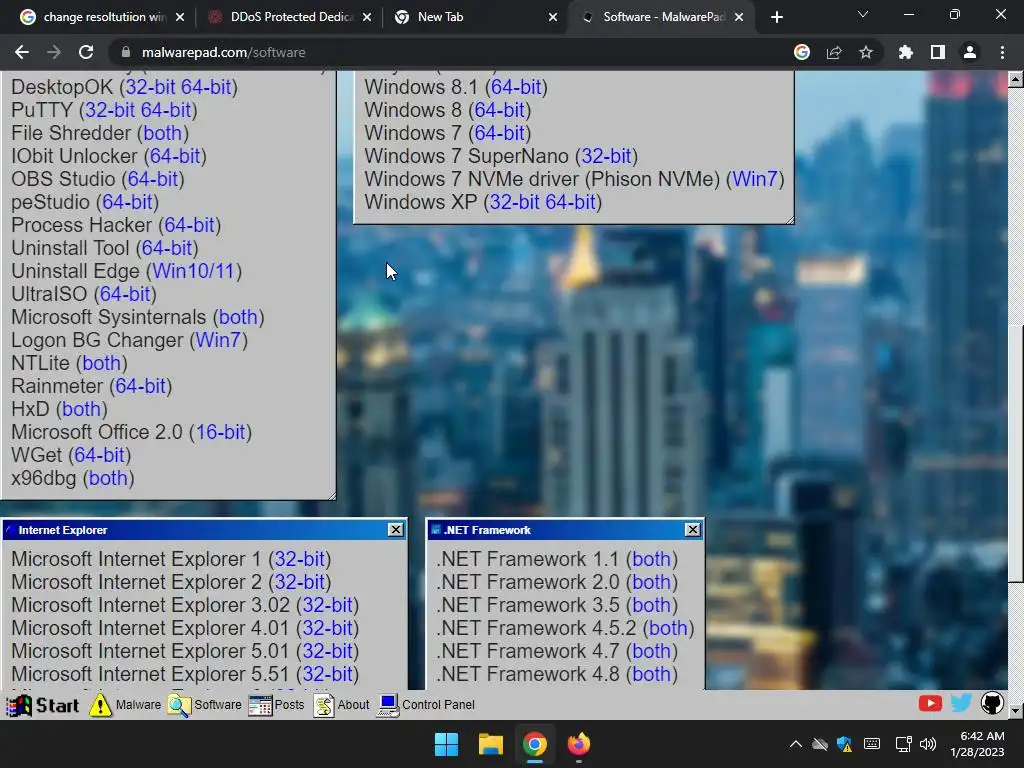Image resolution: width=1024 pixels, height=768 pixels.
Task: Open the Twitter bird icon
Action: [961, 703]
